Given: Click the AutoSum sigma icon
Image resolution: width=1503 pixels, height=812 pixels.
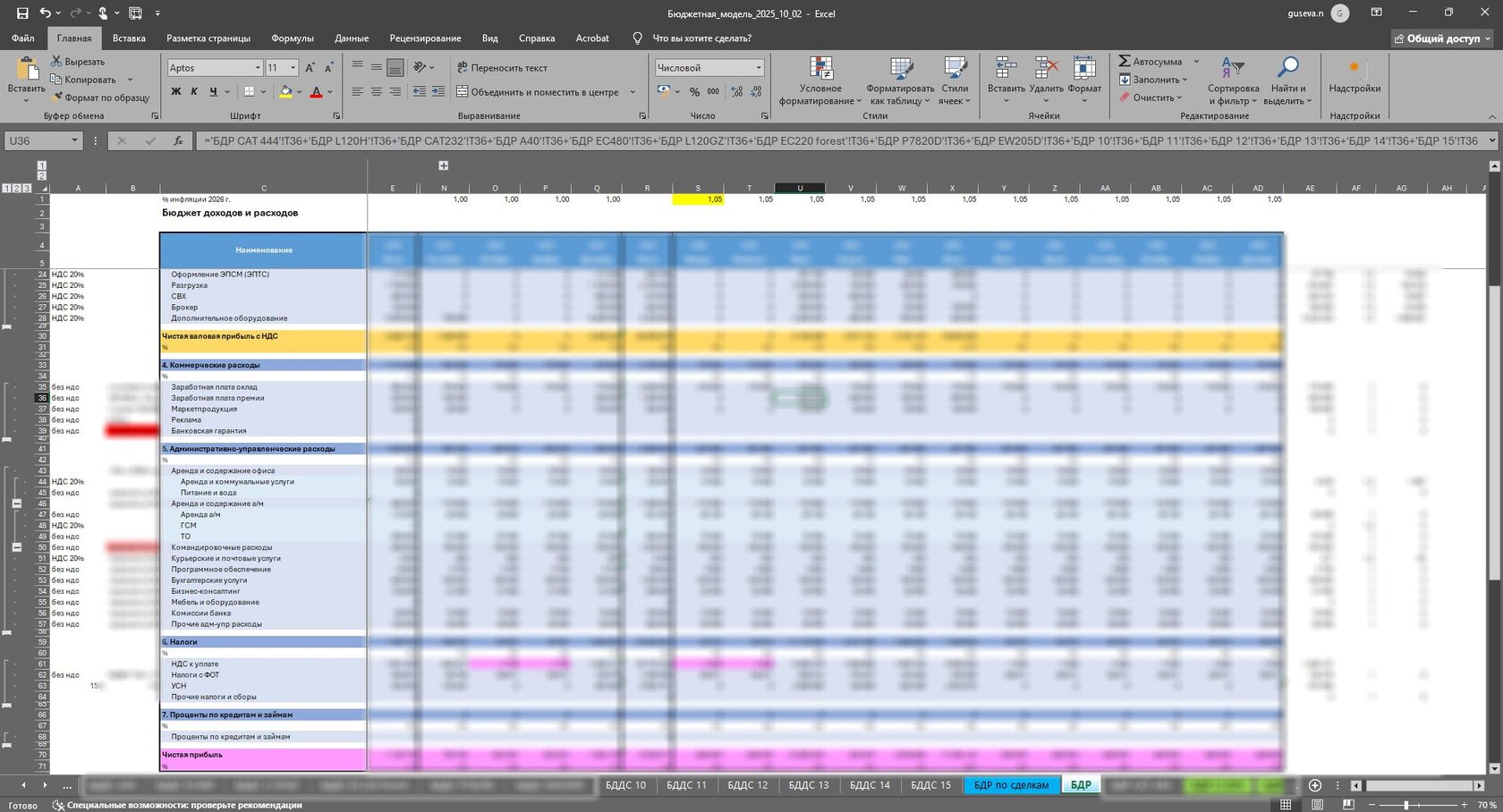Looking at the screenshot, I should (x=1125, y=61).
